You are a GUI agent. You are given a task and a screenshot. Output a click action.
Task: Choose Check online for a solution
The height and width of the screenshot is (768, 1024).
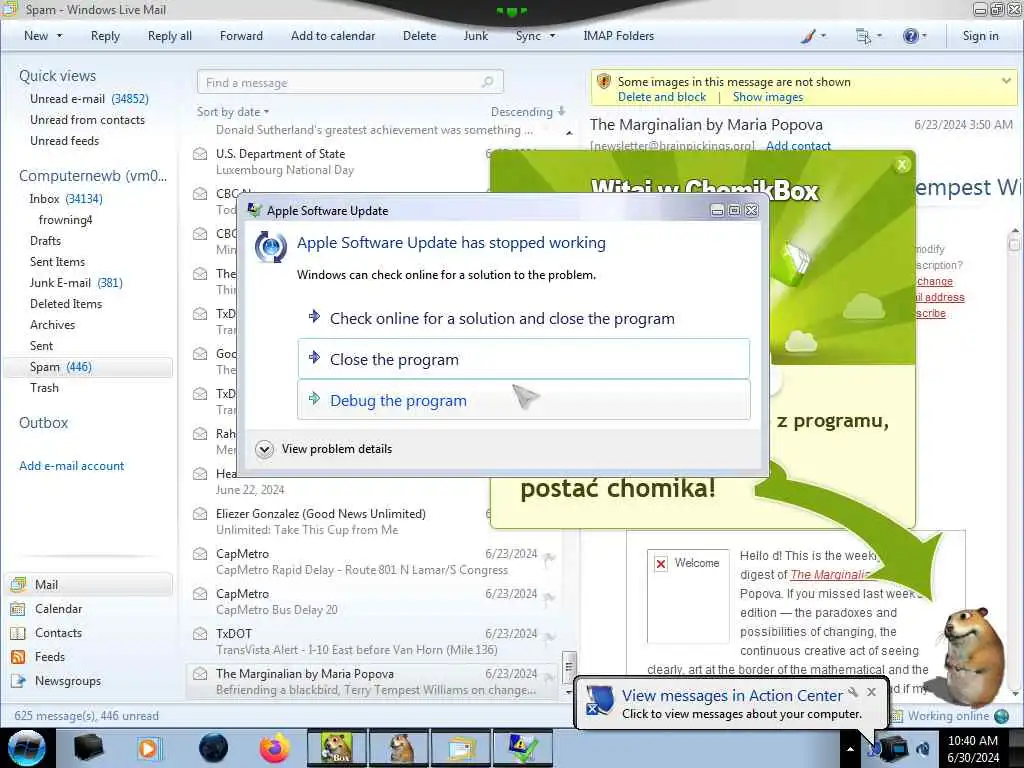click(524, 319)
